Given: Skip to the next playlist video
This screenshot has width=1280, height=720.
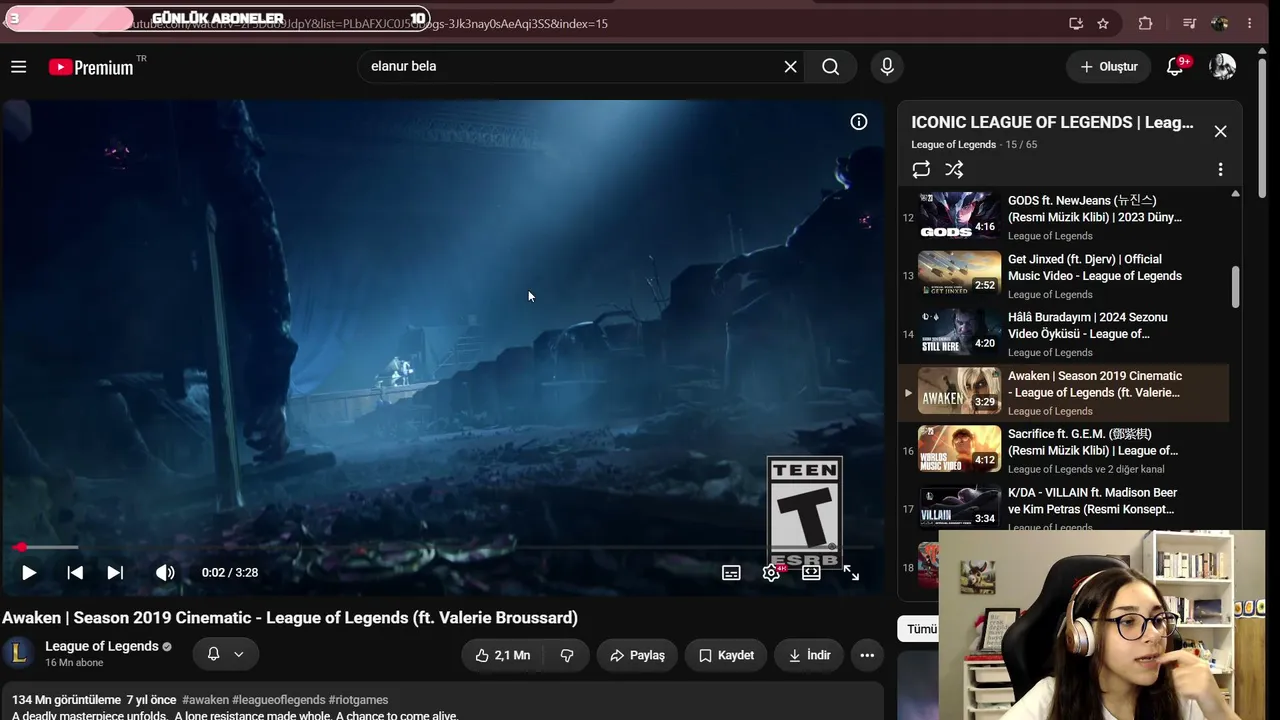Looking at the screenshot, I should 115,573.
